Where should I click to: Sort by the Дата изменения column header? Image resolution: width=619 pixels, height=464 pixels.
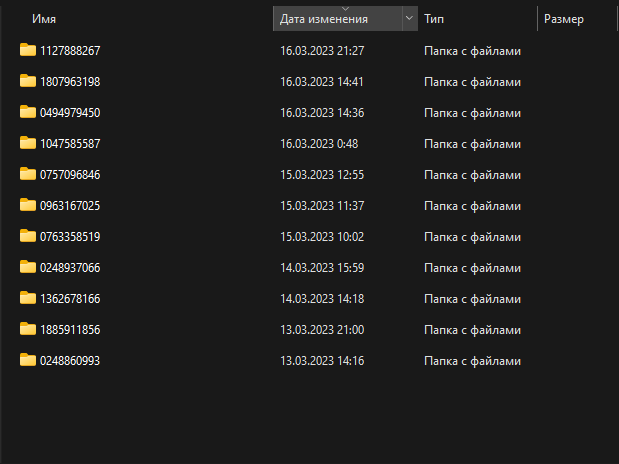[324, 19]
